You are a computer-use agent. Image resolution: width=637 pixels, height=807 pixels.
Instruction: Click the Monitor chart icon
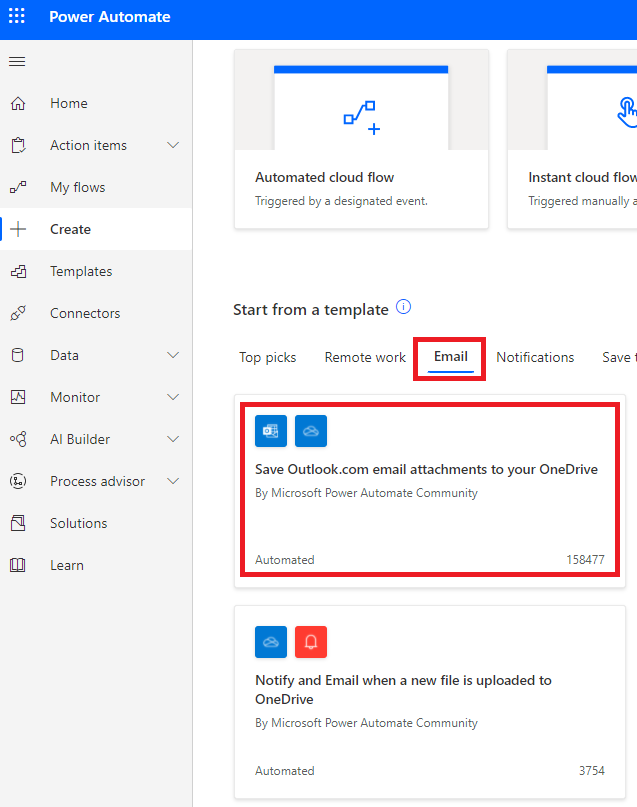coord(18,397)
